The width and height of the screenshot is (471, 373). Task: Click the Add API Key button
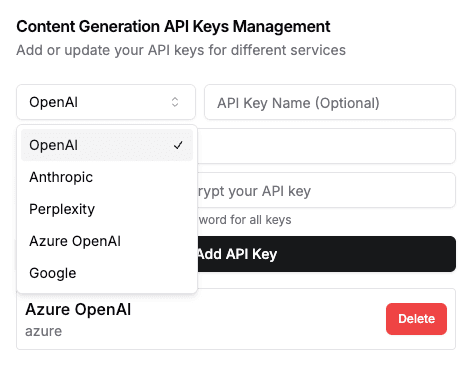pyautogui.click(x=326, y=254)
